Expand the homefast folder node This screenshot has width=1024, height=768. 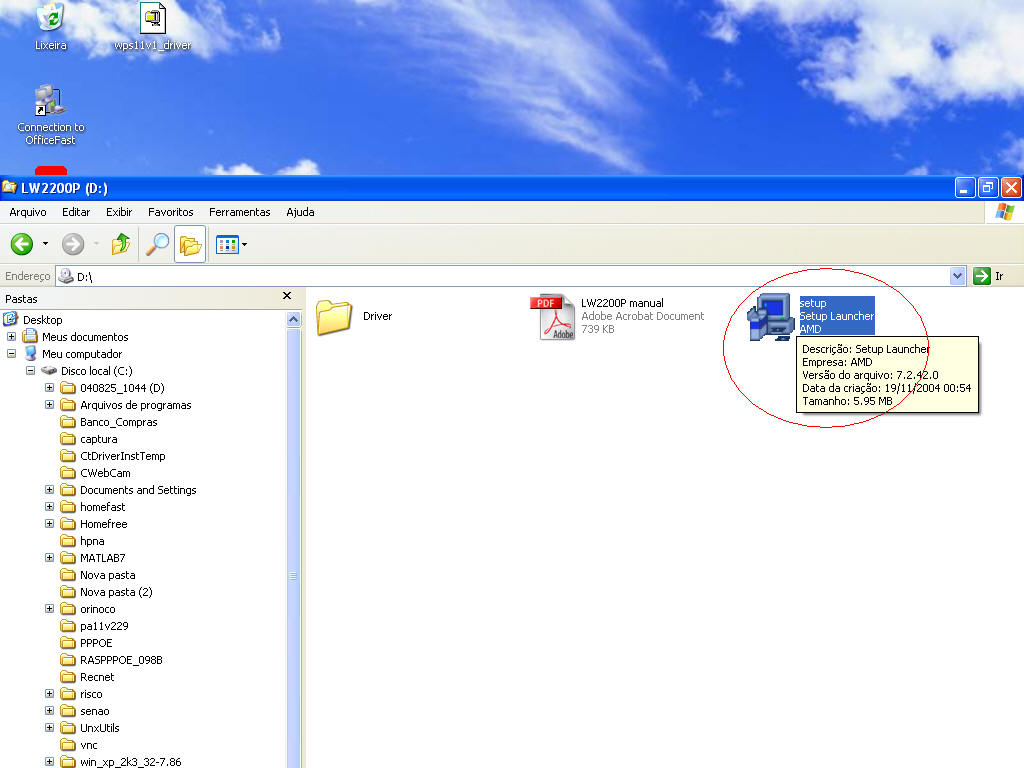click(49, 507)
